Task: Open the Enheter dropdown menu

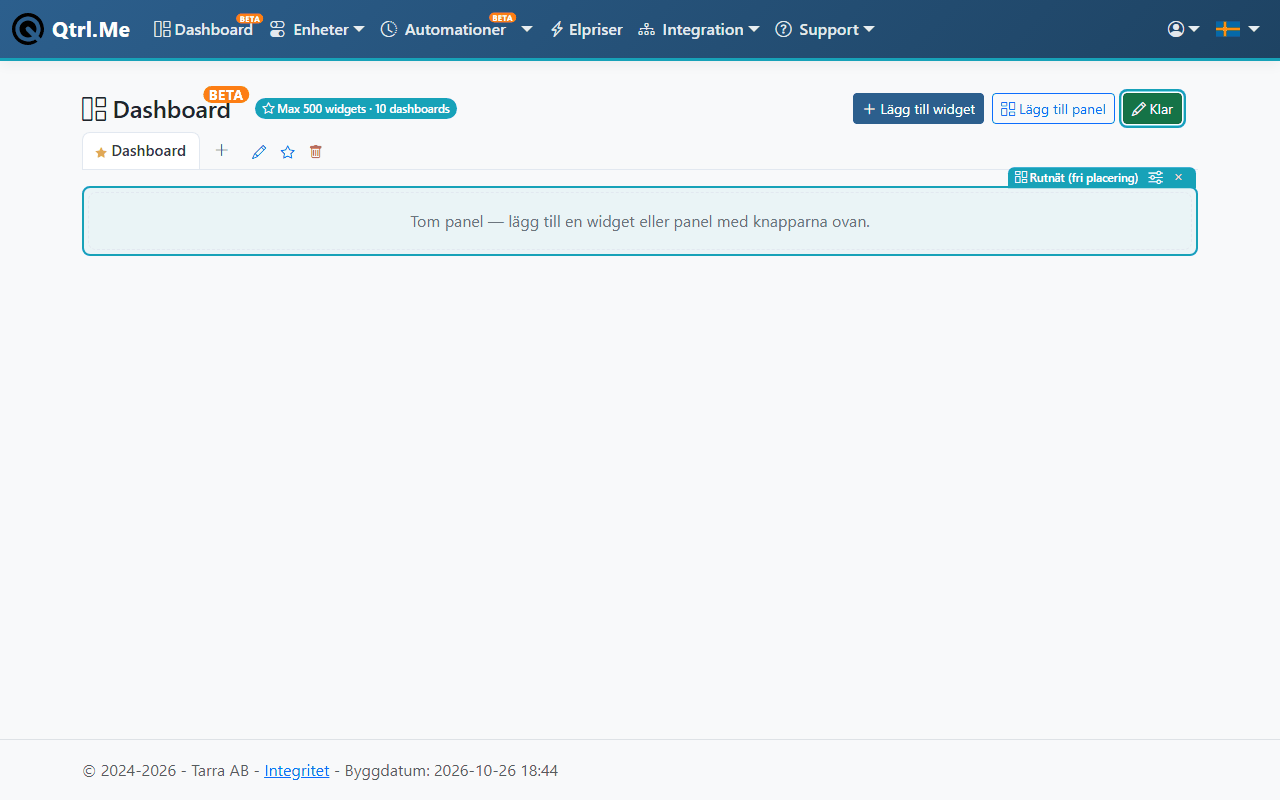Action: (317, 30)
